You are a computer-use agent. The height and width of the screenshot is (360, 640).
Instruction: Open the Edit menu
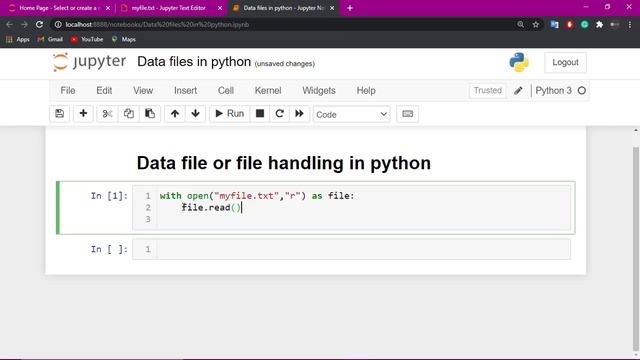[104, 91]
